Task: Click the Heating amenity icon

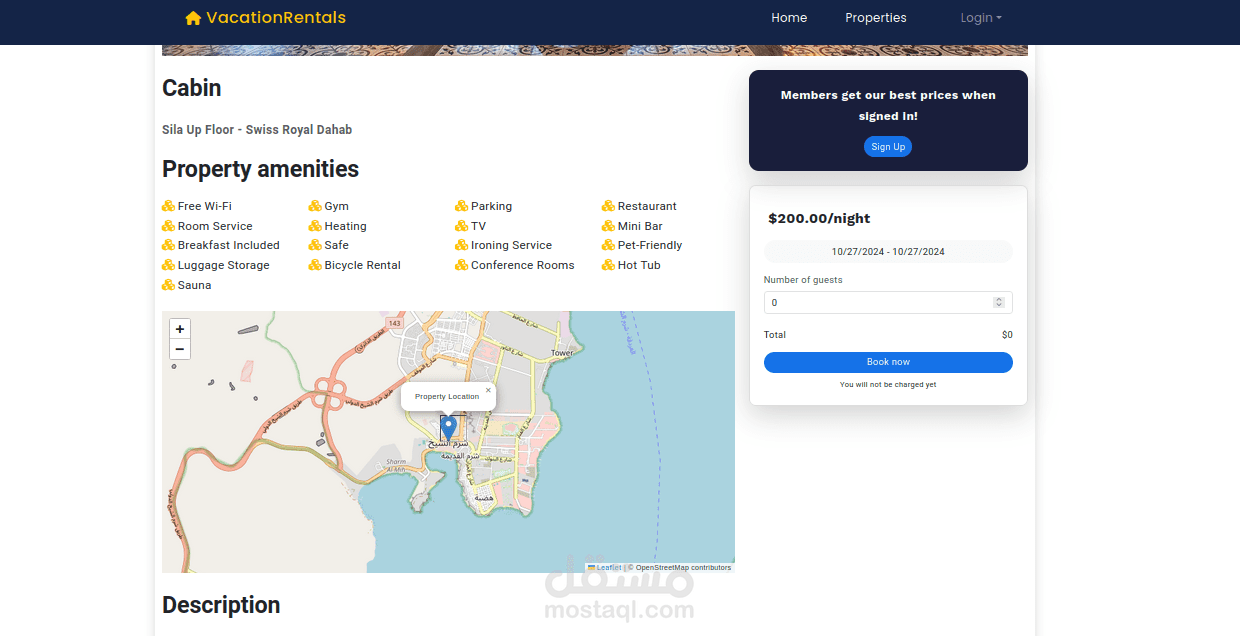Action: click(x=315, y=226)
